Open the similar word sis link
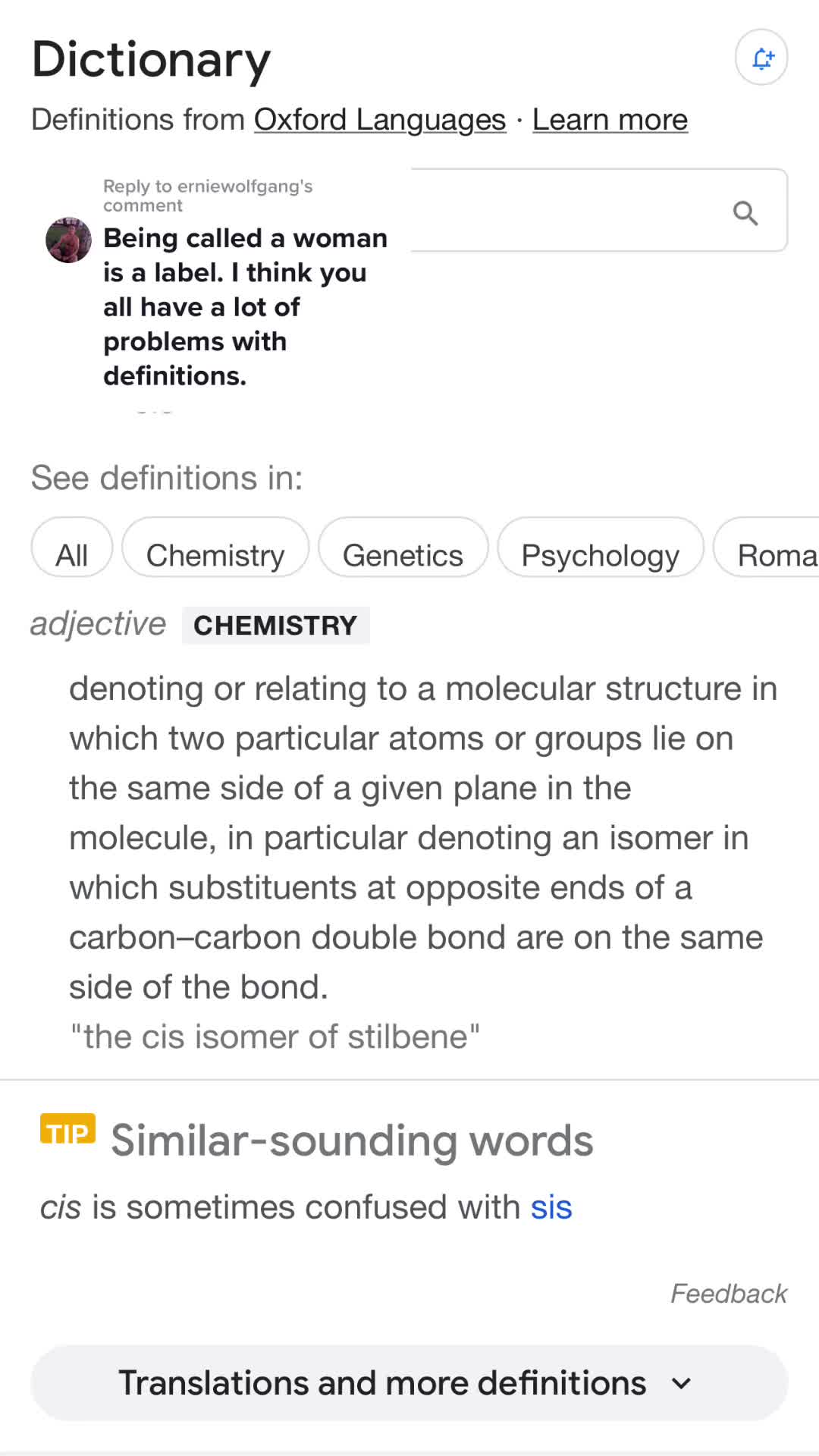Image resolution: width=819 pixels, height=1456 pixels. 551,1207
